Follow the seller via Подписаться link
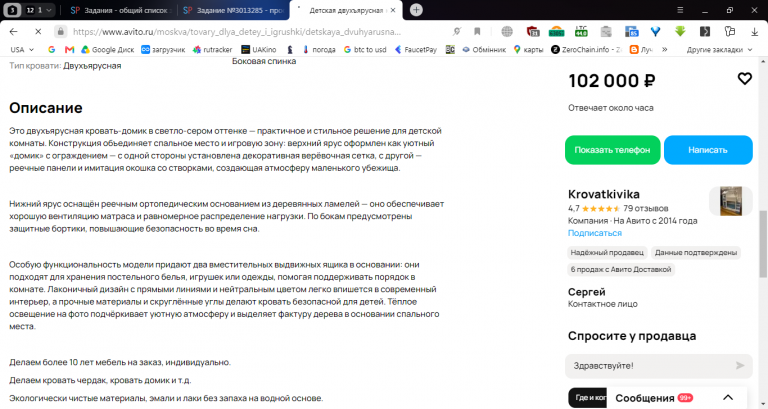 pyautogui.click(x=595, y=233)
